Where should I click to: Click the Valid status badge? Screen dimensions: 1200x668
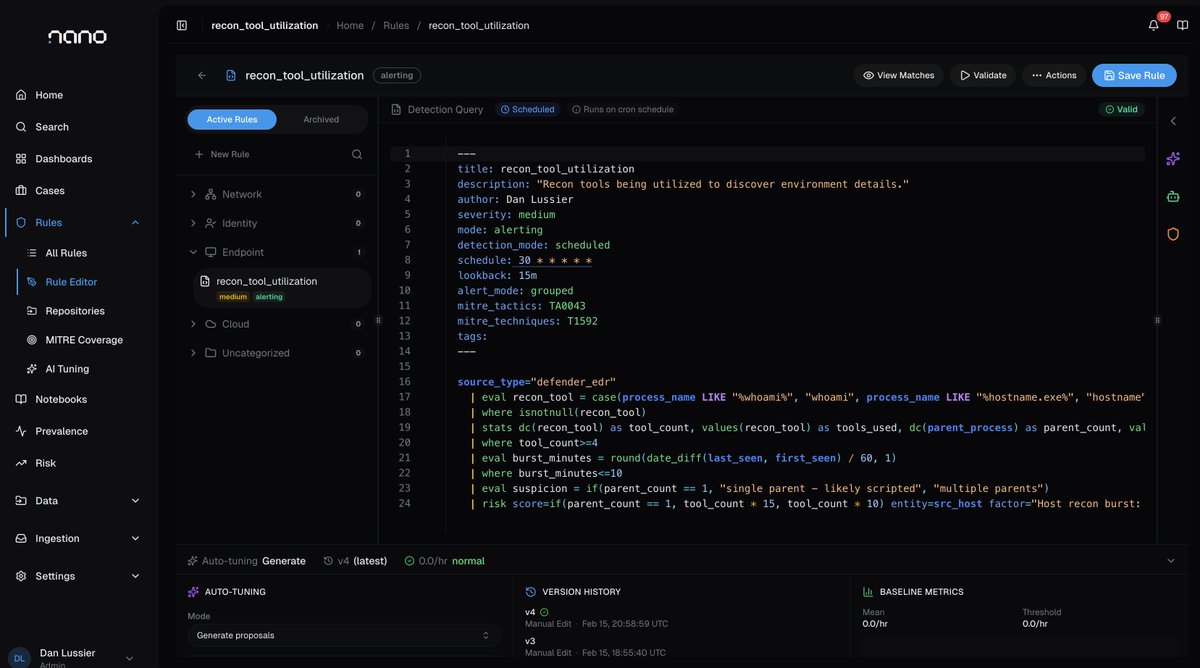[x=1121, y=109]
